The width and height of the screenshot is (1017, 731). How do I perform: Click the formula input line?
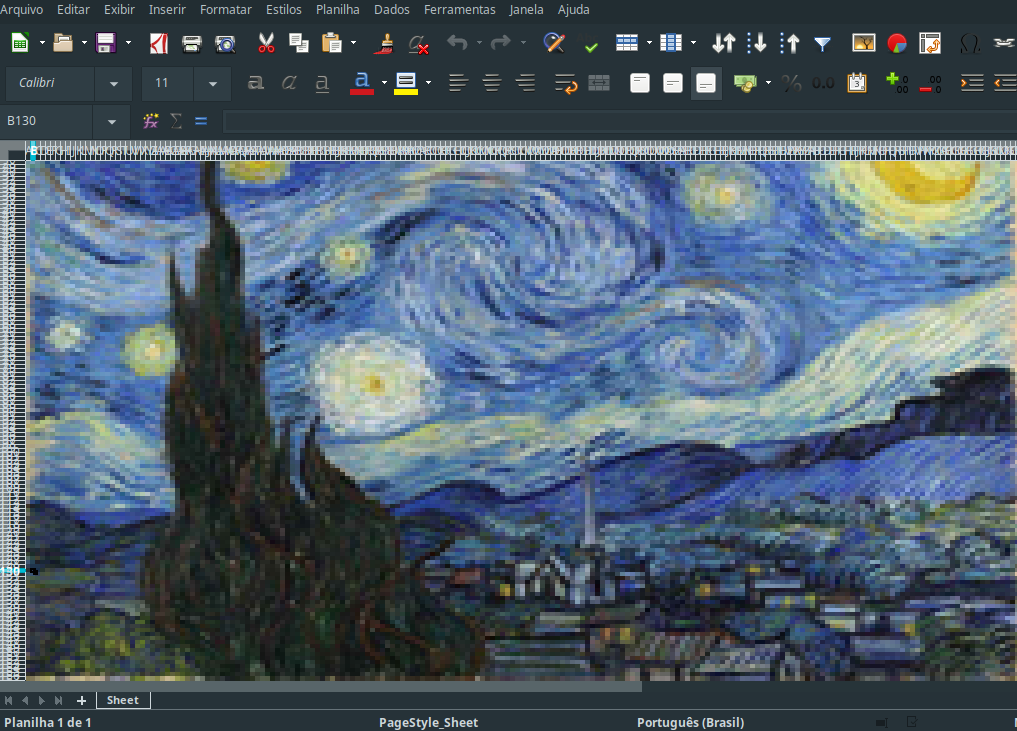pyautogui.click(x=619, y=121)
